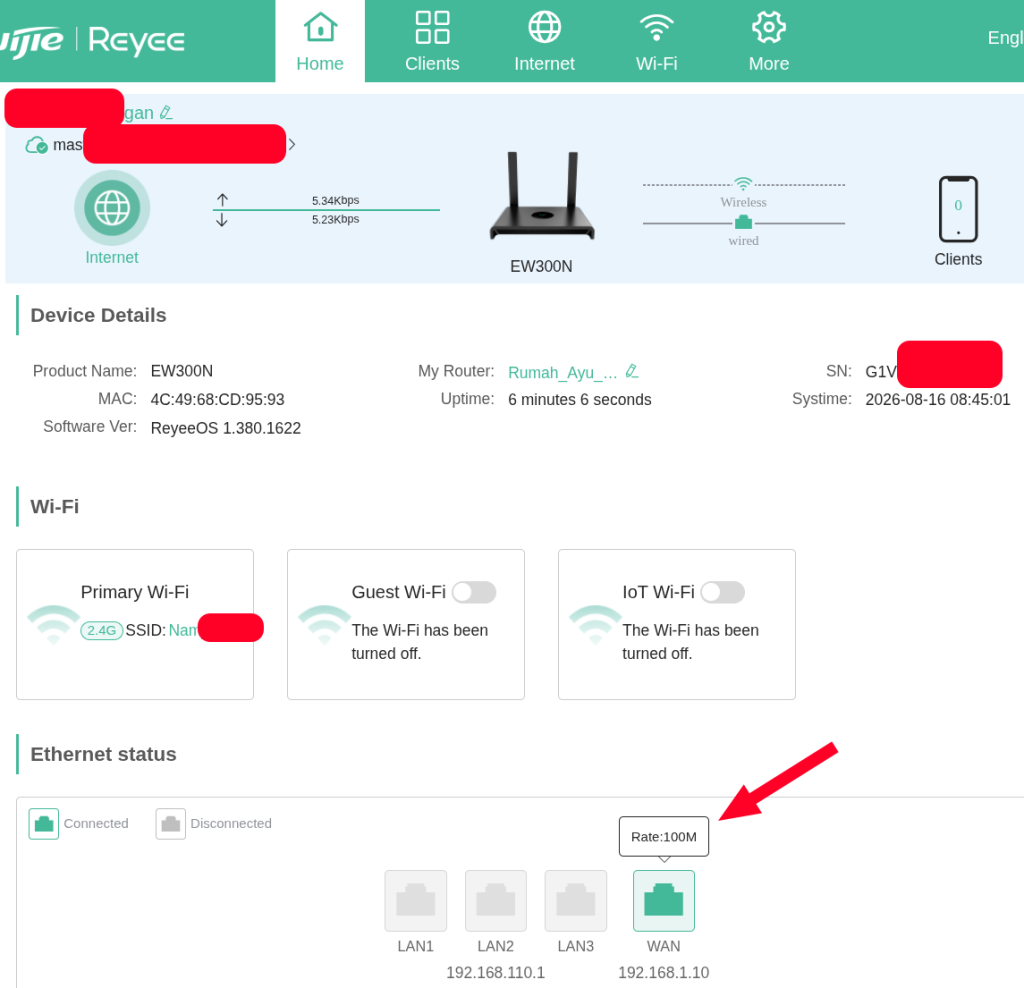The width and height of the screenshot is (1024, 988).
Task: Click the Connected legend icon
Action: tap(44, 823)
